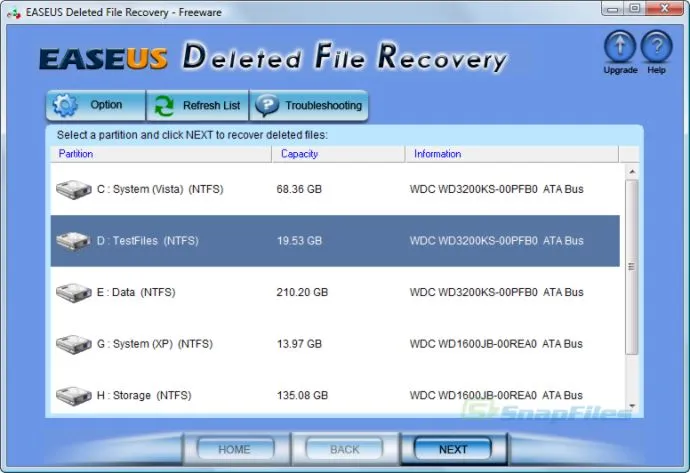This screenshot has height=473, width=690.
Task: Click the scrollbar down arrow
Action: tap(632, 406)
